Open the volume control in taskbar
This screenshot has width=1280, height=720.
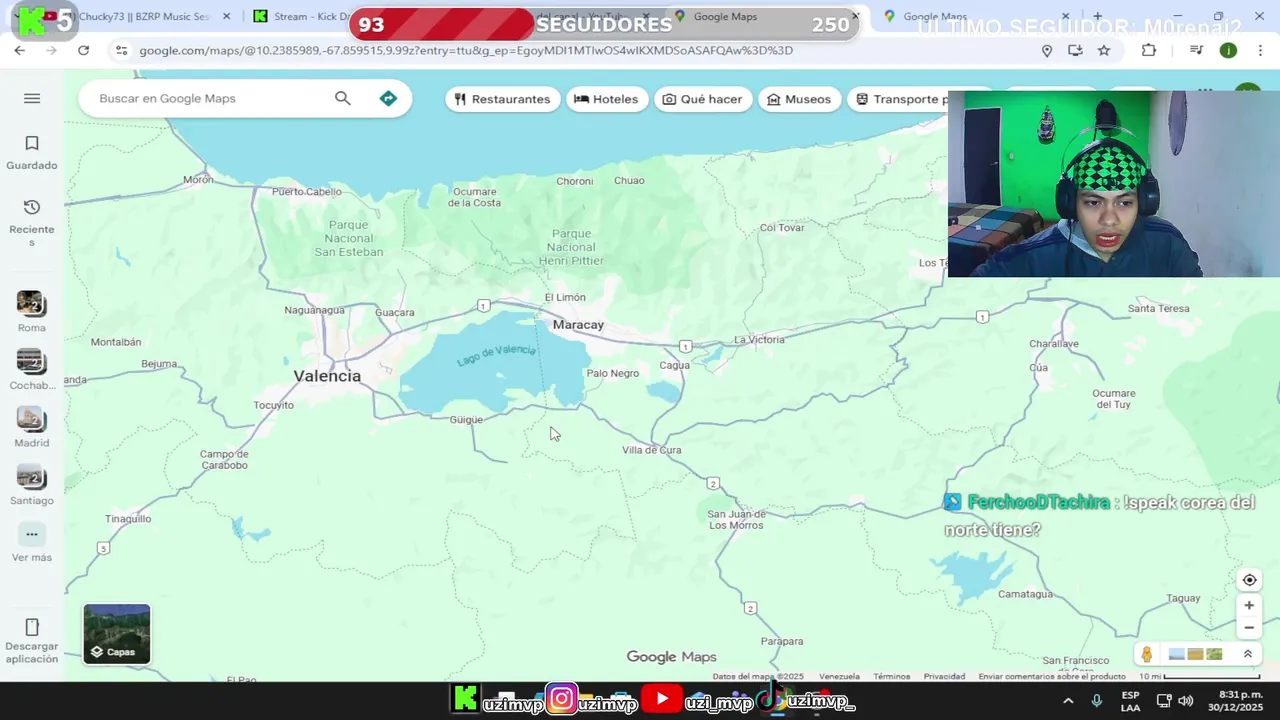tap(1185, 701)
